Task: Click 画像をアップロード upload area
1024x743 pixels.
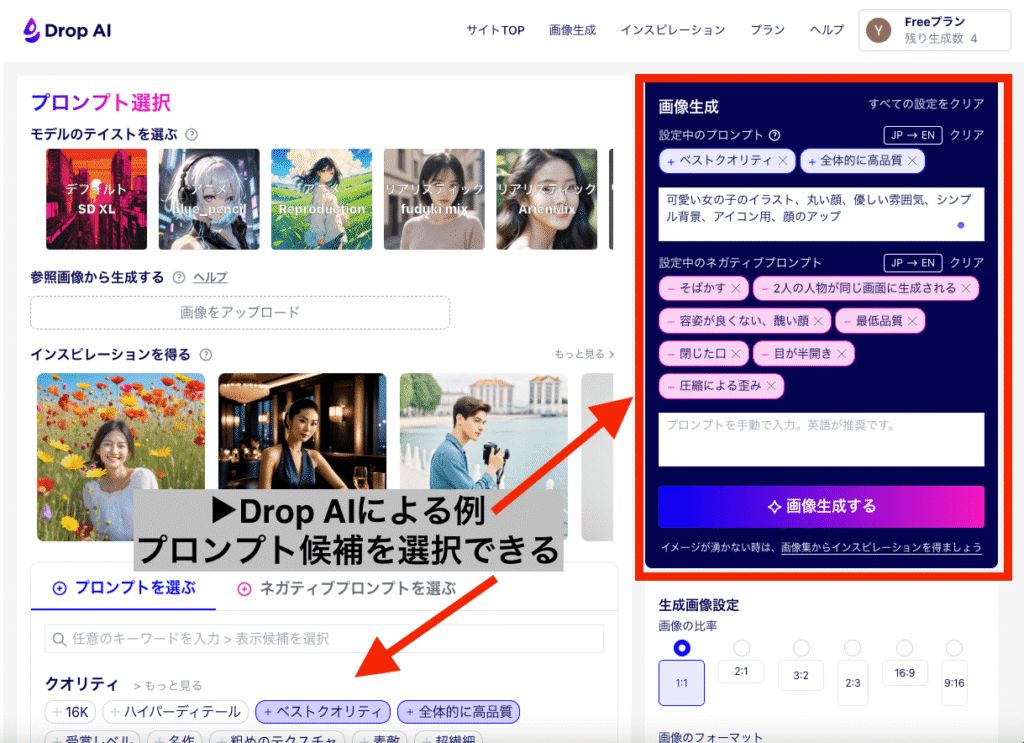Action: pyautogui.click(x=240, y=313)
